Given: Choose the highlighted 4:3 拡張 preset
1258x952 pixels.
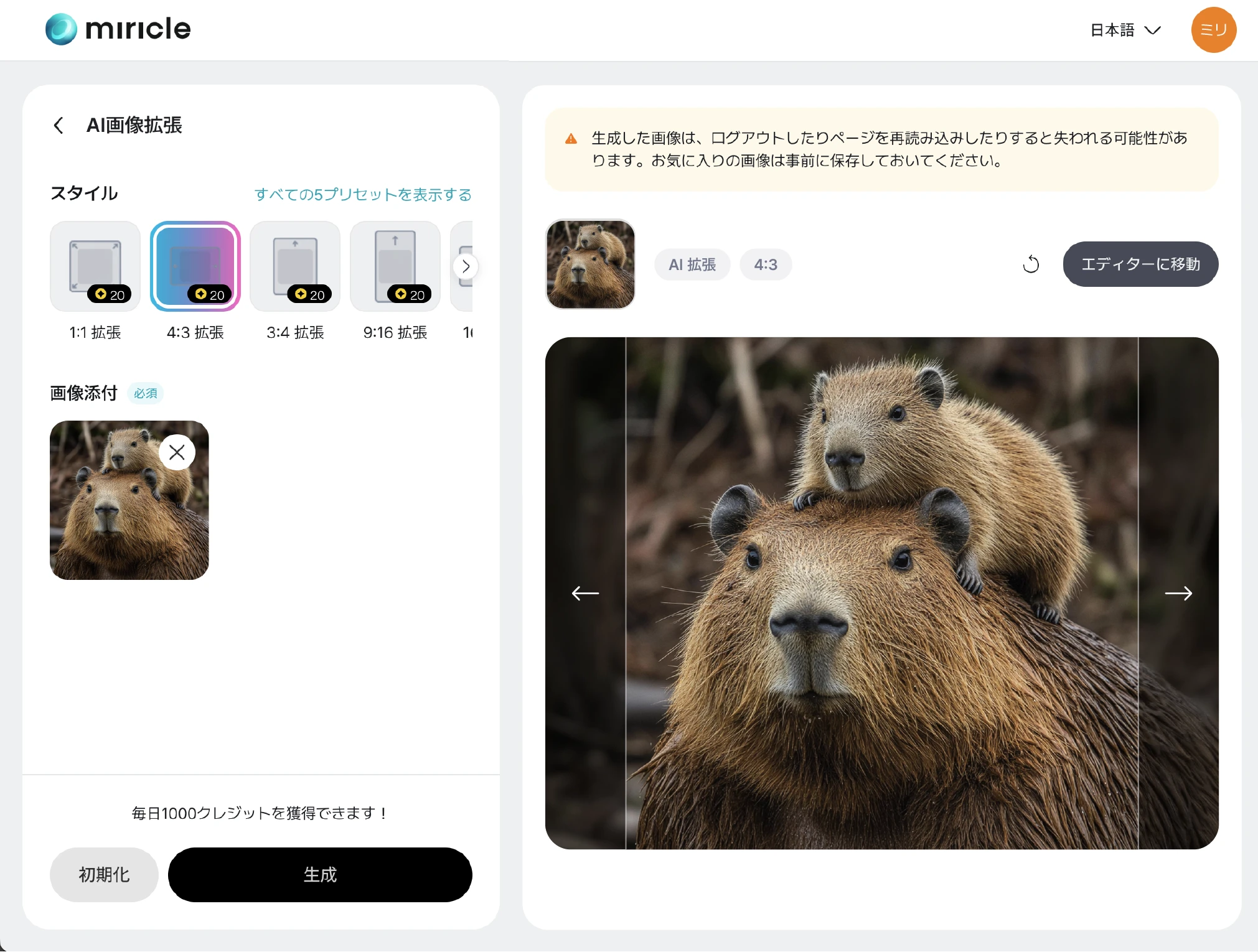Looking at the screenshot, I should point(195,266).
